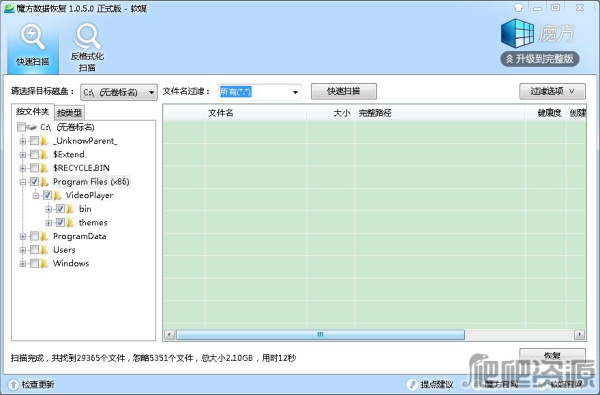600x395 pixels.
Task: Click the Users folder icon
Action: (x=45, y=250)
